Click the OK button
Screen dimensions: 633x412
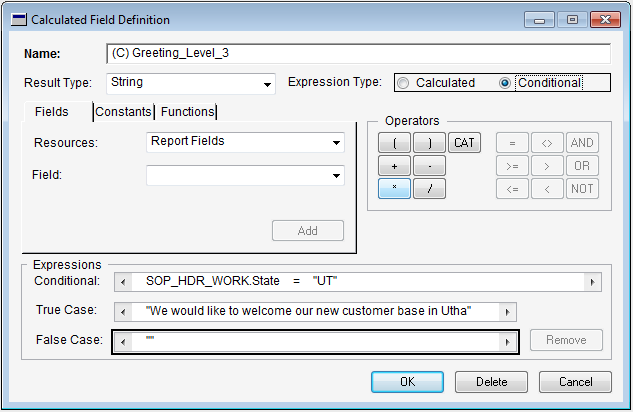pyautogui.click(x=407, y=382)
